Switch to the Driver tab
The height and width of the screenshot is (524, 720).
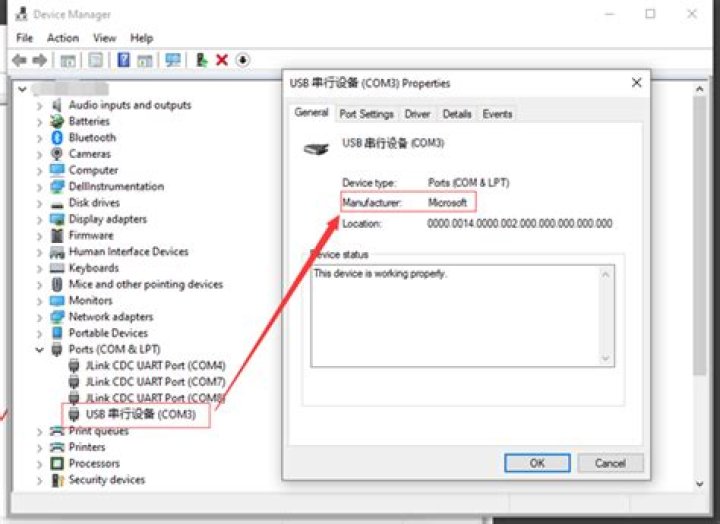[x=417, y=114]
